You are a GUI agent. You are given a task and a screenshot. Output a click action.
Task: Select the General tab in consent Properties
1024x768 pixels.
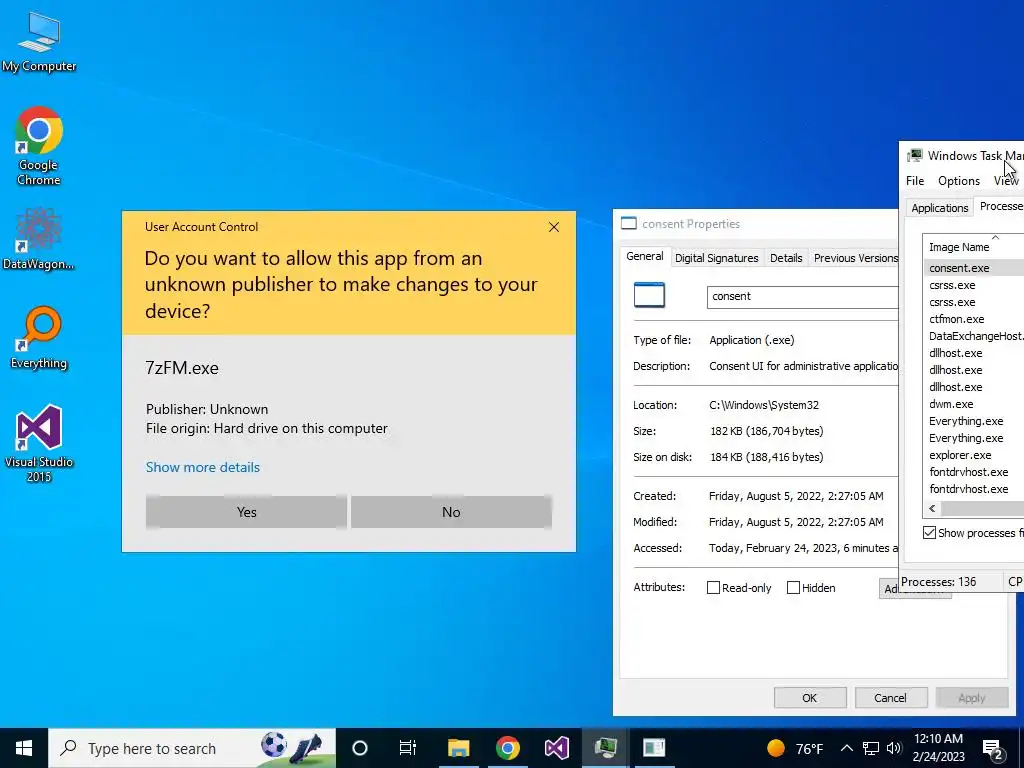click(645, 257)
